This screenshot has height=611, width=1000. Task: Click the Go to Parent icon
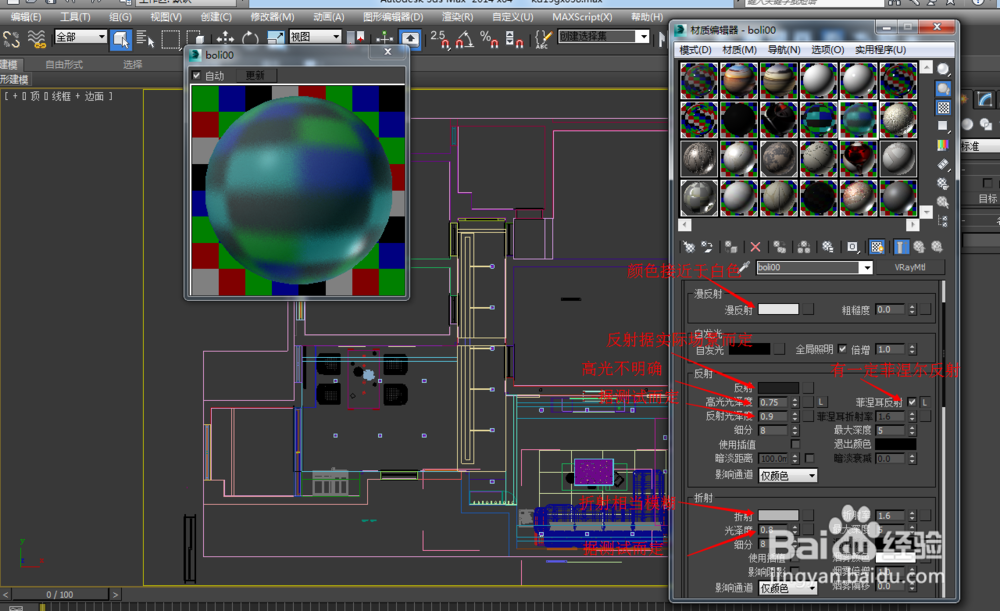919,247
